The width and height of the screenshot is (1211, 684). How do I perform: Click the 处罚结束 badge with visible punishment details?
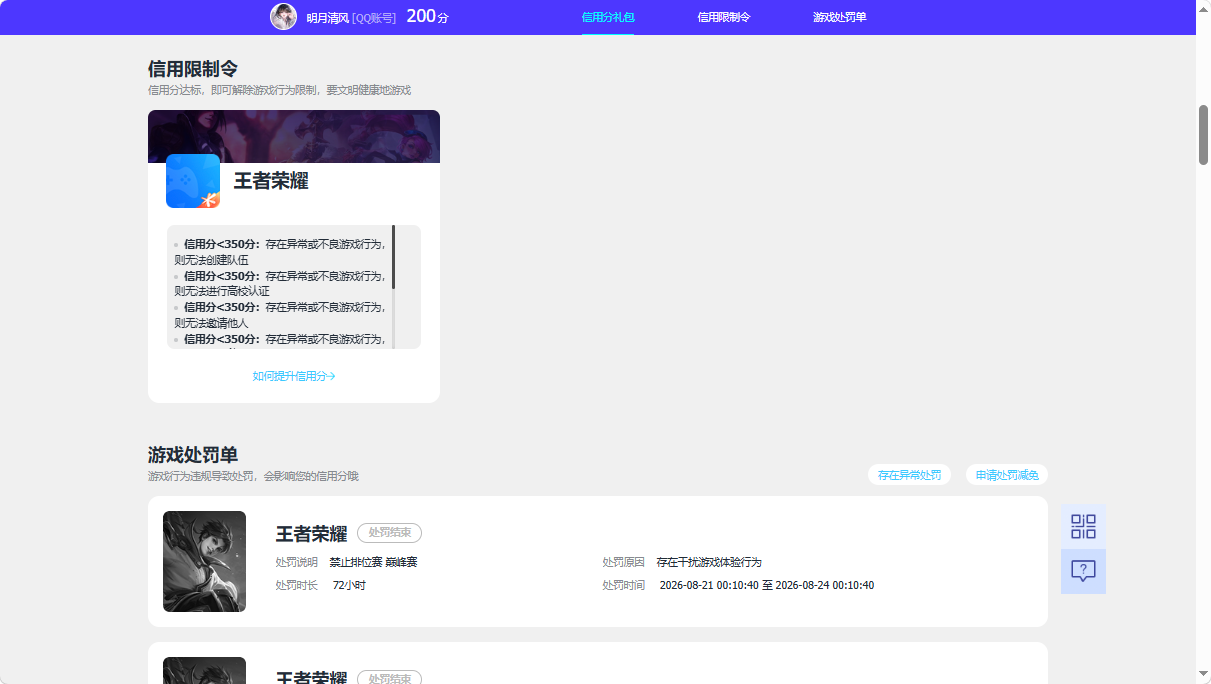tap(389, 533)
